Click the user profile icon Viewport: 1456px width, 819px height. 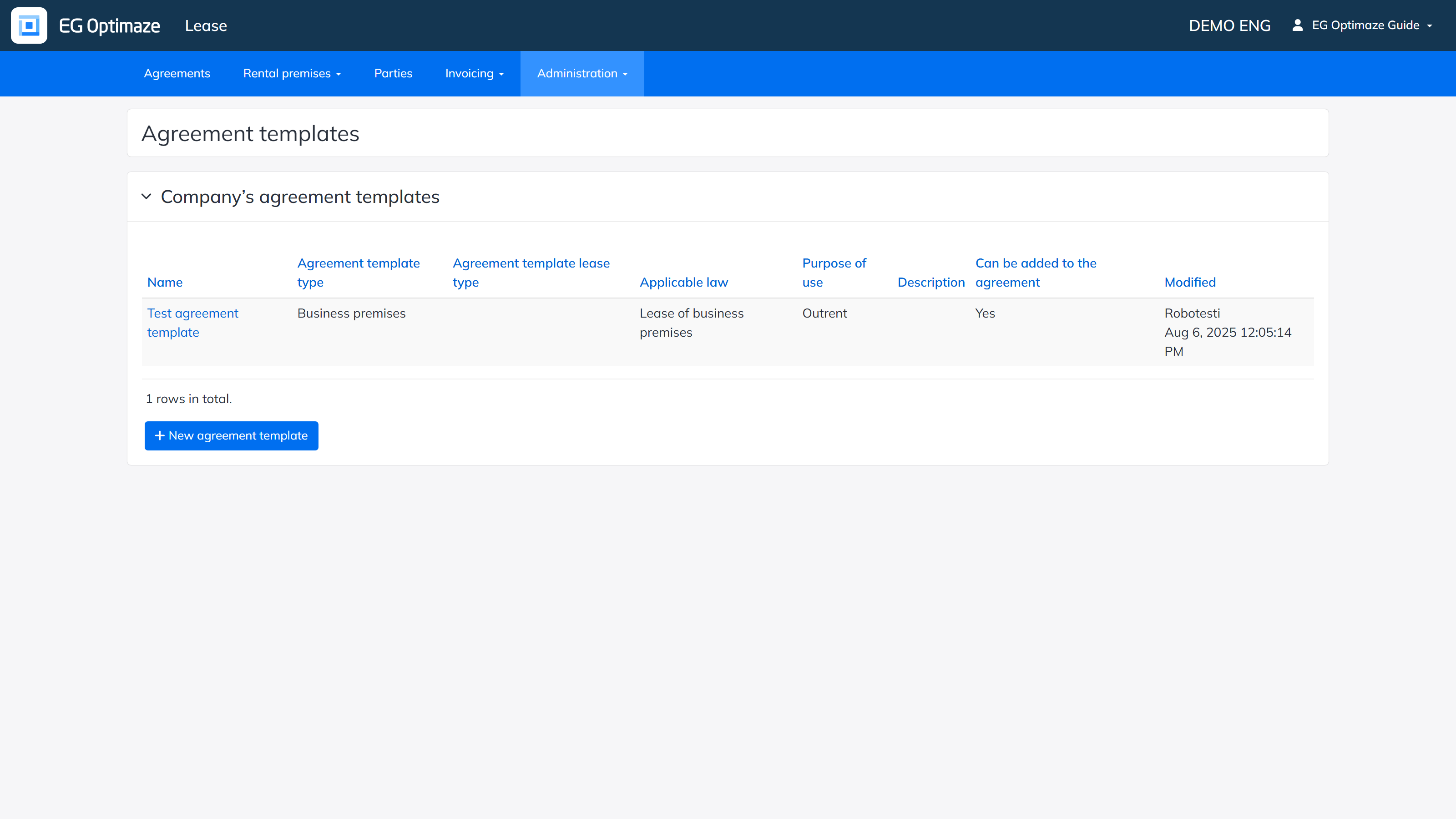[x=1297, y=25]
